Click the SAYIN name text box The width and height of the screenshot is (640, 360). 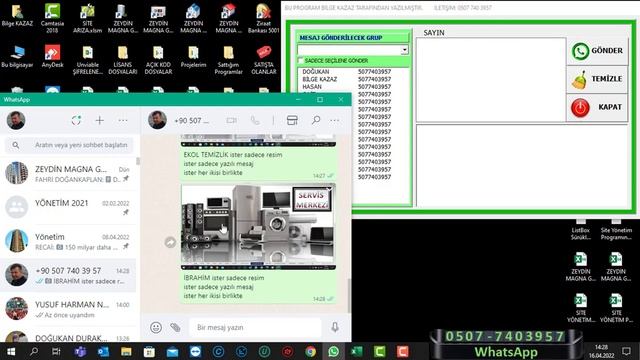click(491, 80)
